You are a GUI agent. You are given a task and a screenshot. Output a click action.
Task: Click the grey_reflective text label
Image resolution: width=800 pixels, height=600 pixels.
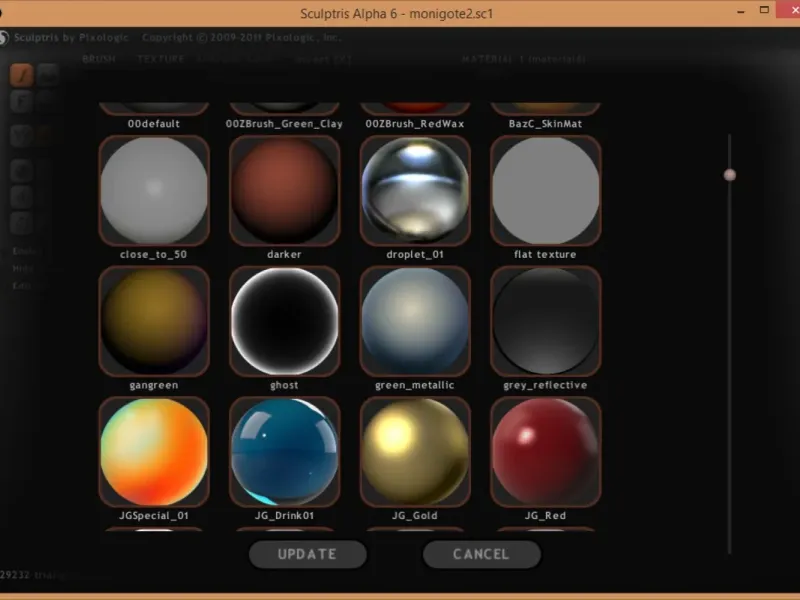[x=545, y=385]
